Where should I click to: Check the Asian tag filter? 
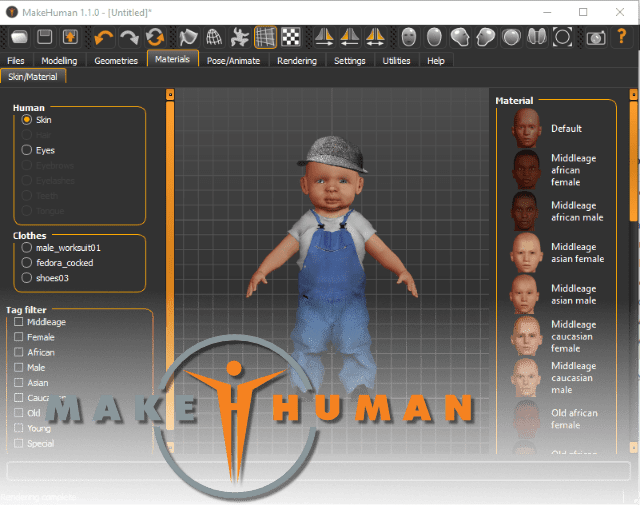tap(18, 383)
